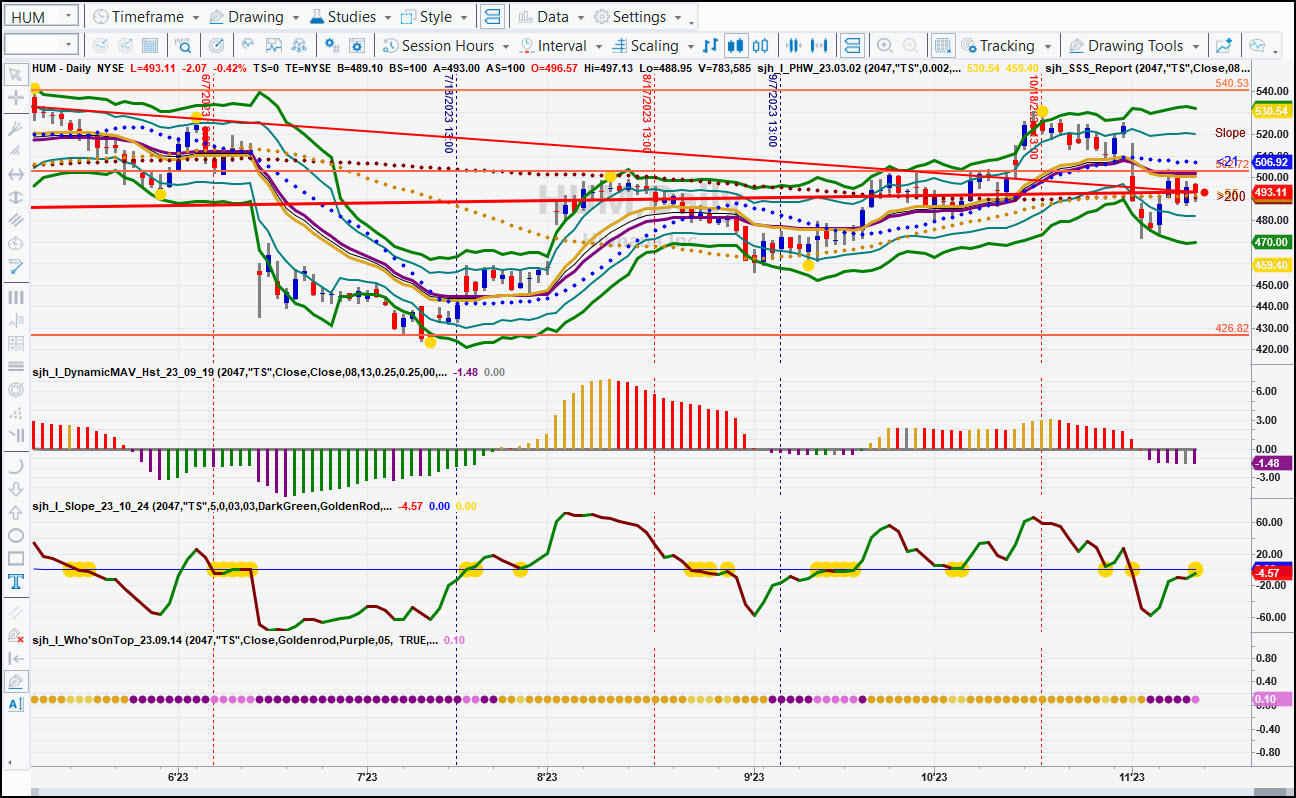This screenshot has height=798, width=1296.
Task: Click the target gauge icon in toolbar
Action: (217, 46)
